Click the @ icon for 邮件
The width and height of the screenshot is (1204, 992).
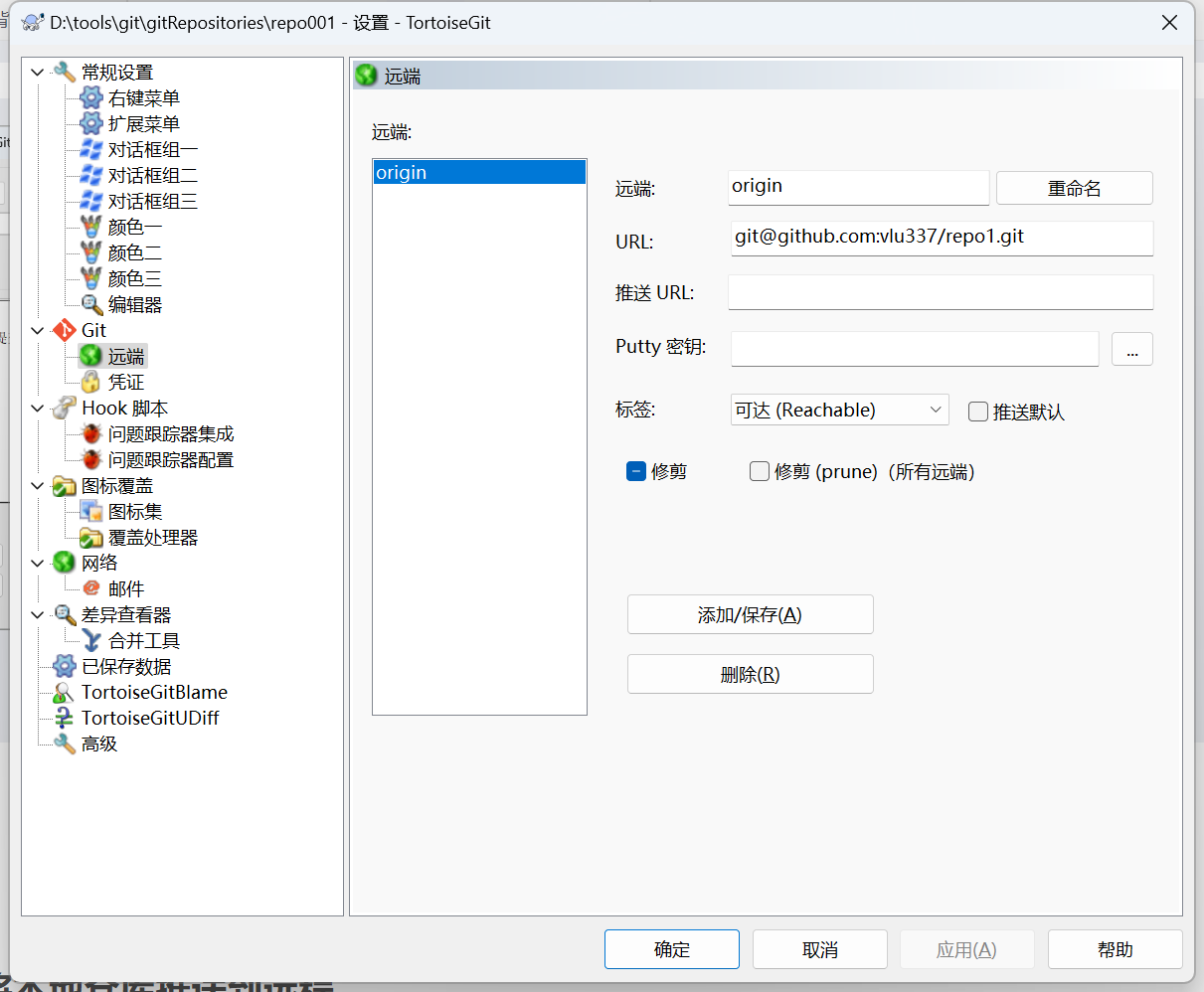tap(91, 588)
